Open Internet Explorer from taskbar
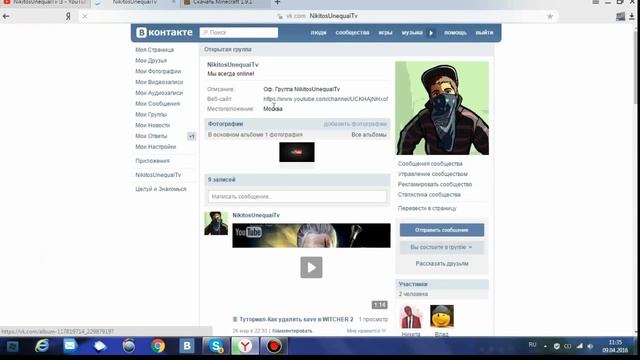Viewport: 640px width, 360px height. pyautogui.click(x=42, y=346)
